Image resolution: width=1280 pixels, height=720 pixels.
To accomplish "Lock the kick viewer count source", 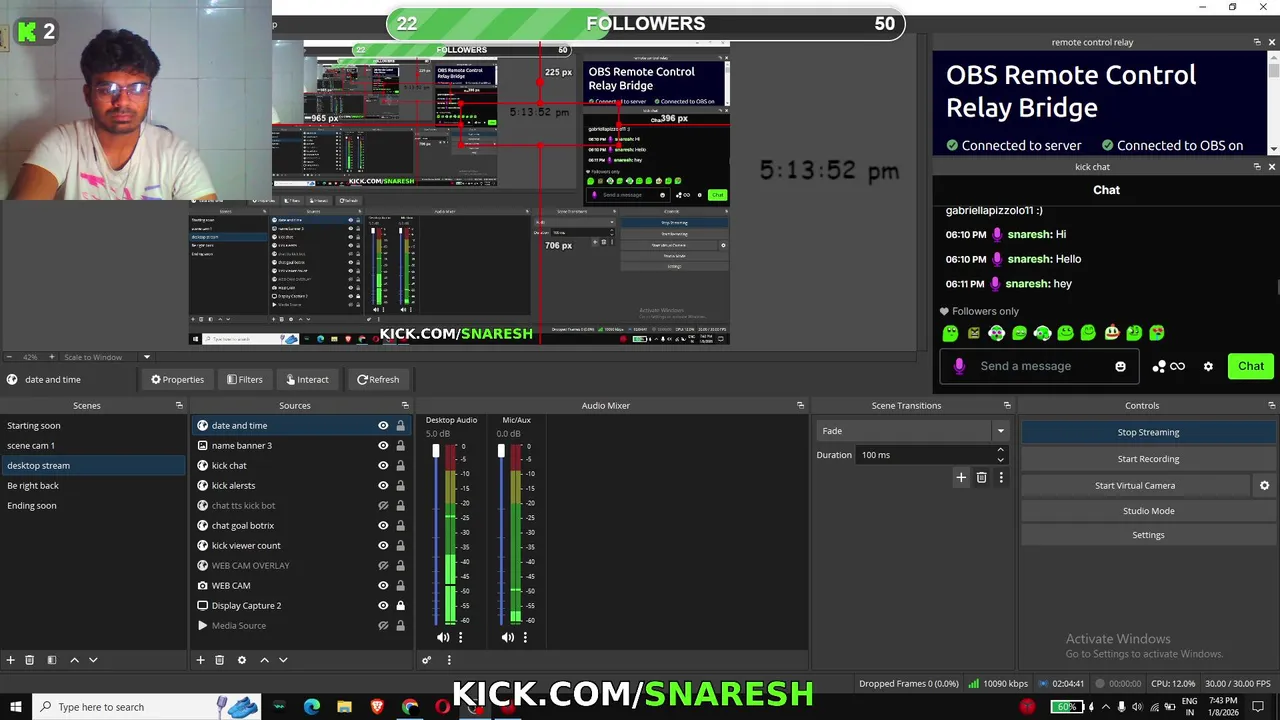I will click(401, 545).
